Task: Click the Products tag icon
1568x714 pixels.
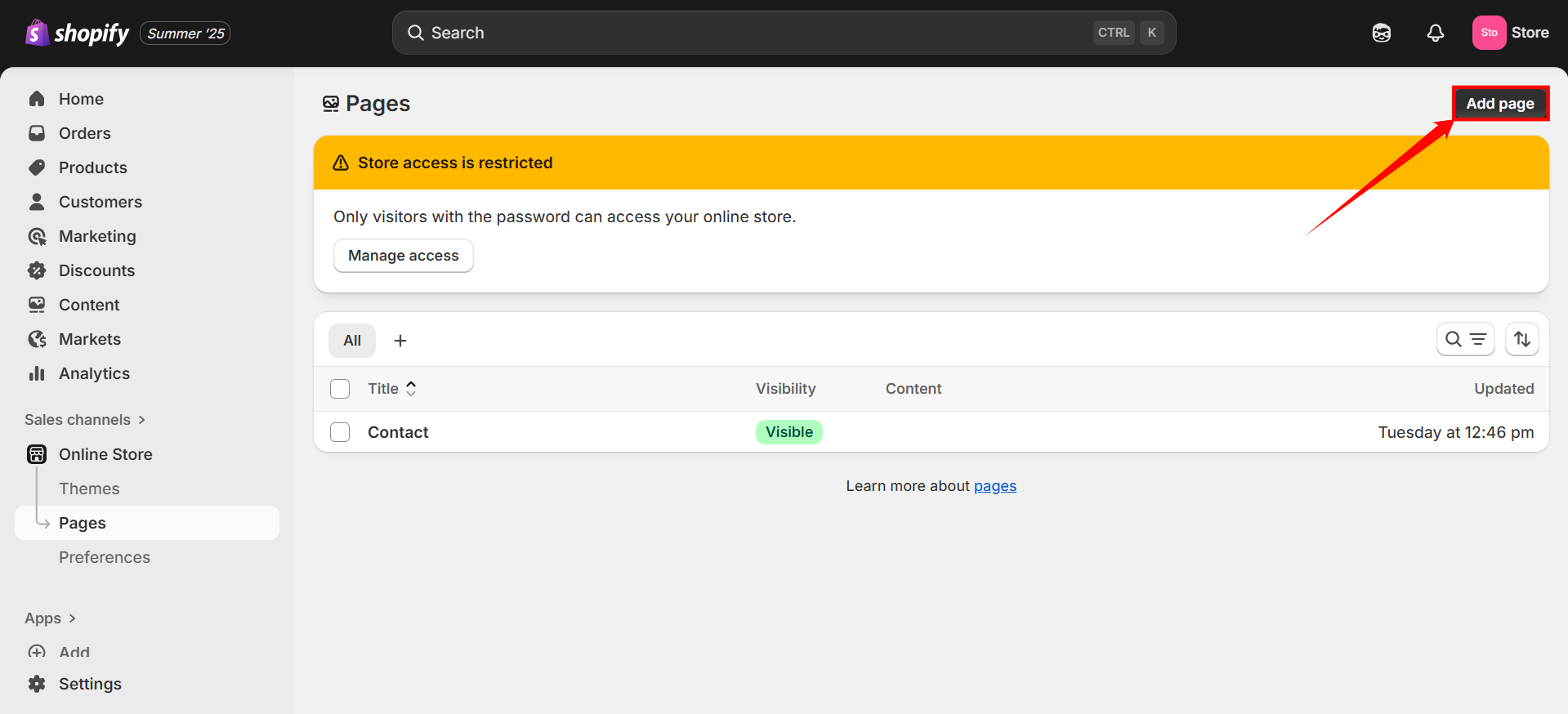Action: 37,167
